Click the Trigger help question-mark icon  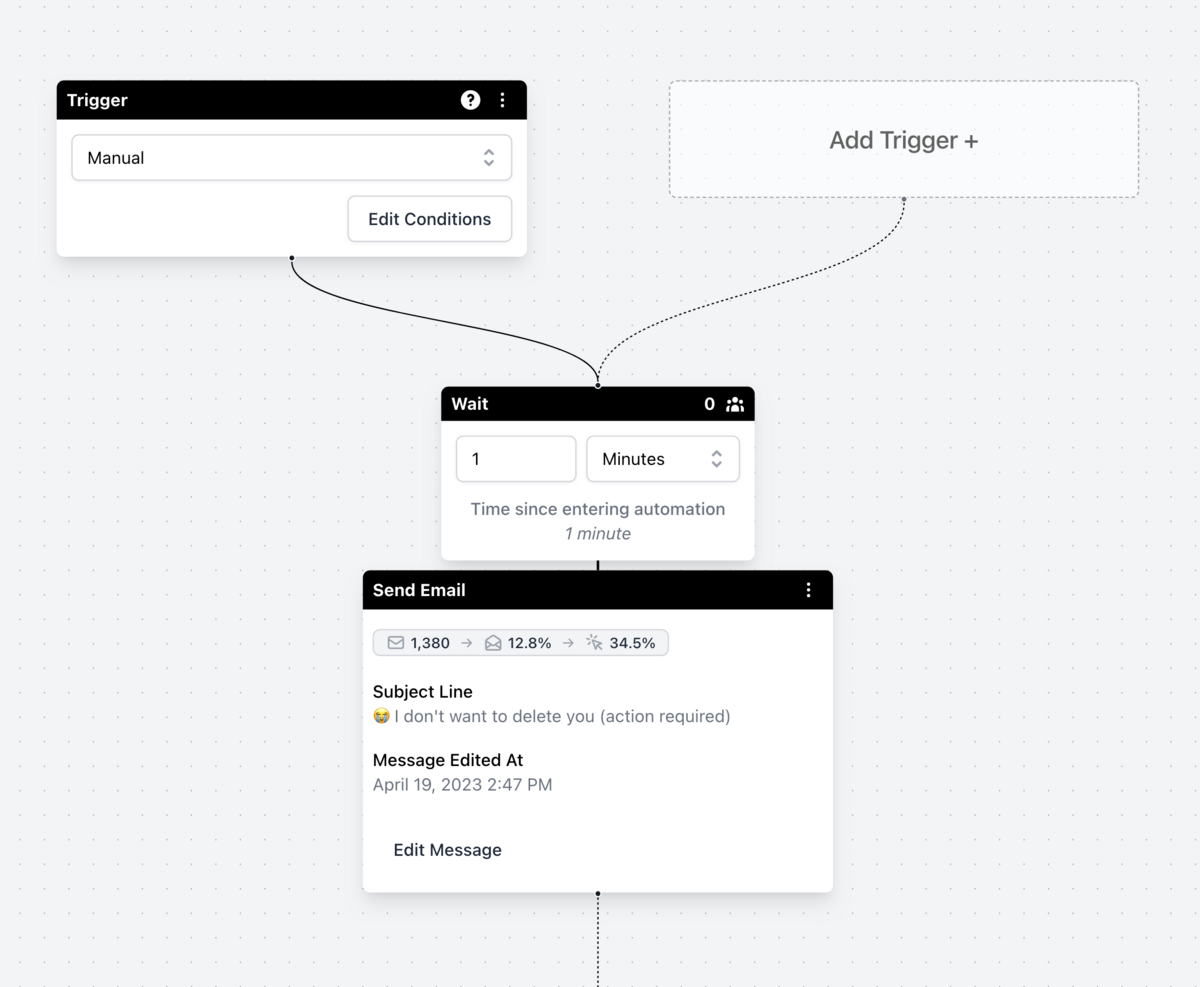[x=470, y=100]
